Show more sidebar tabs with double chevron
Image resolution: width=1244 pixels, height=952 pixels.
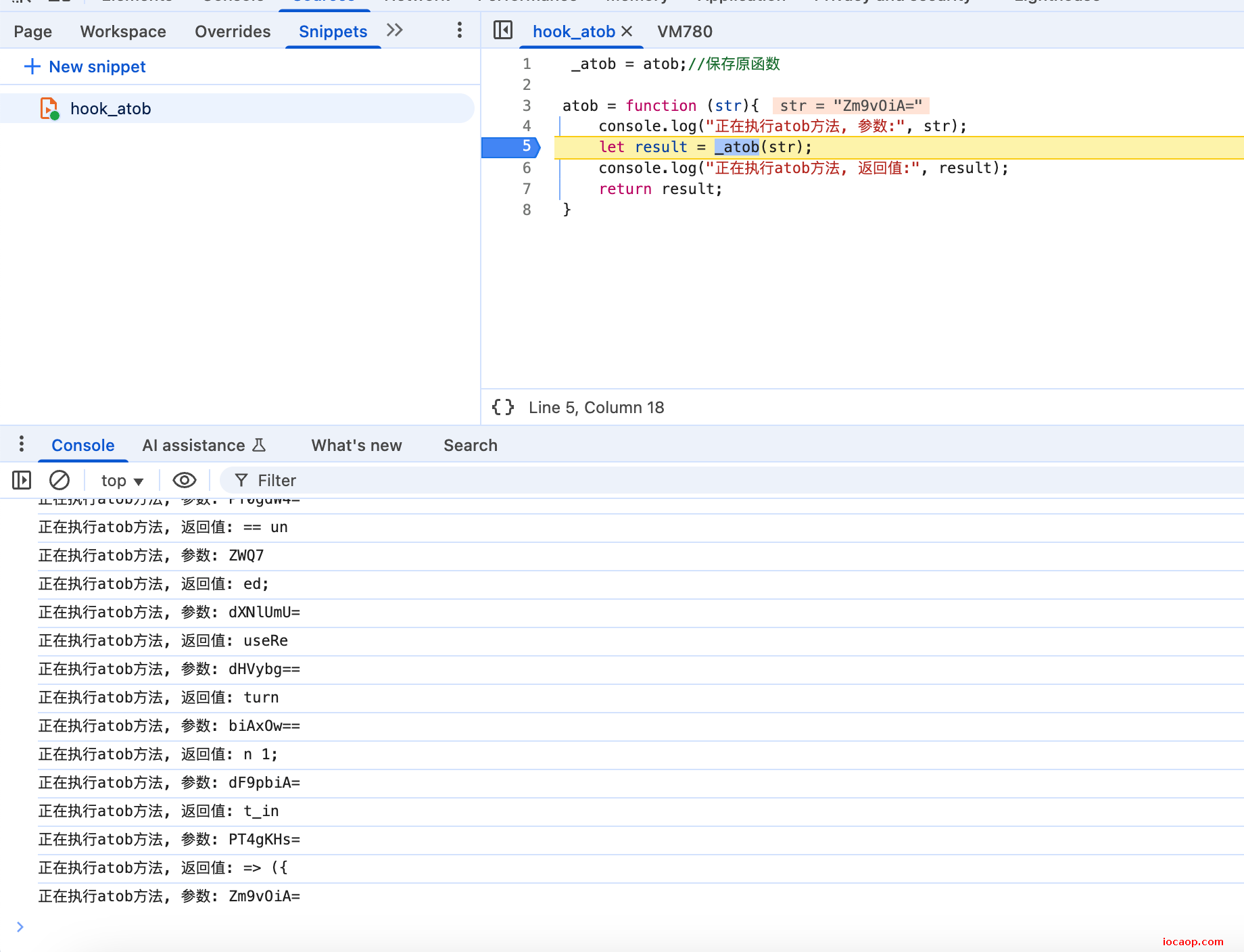395,30
